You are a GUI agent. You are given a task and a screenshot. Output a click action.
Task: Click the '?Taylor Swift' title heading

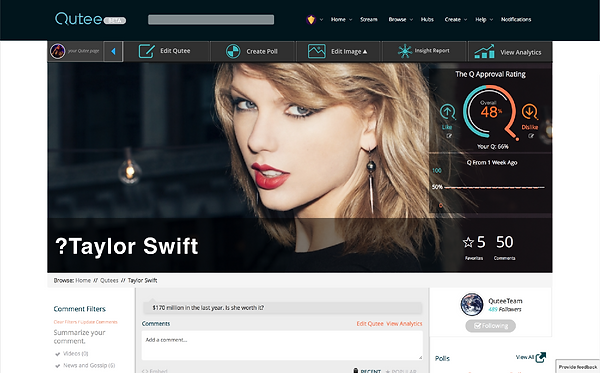pos(127,246)
